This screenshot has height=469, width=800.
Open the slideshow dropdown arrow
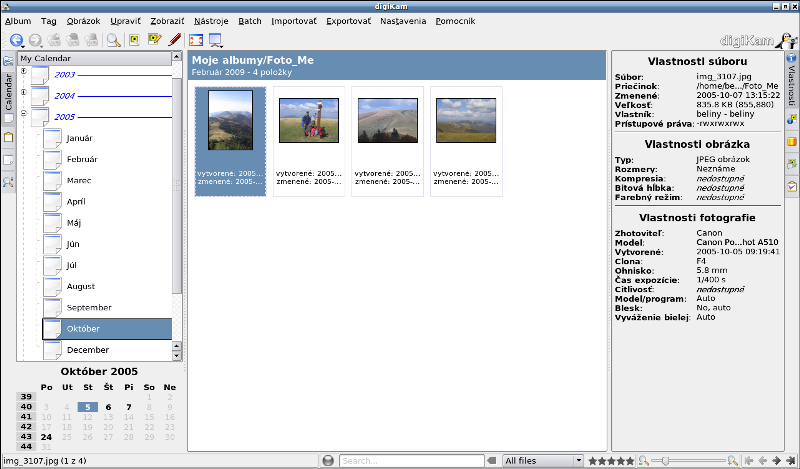(221, 46)
